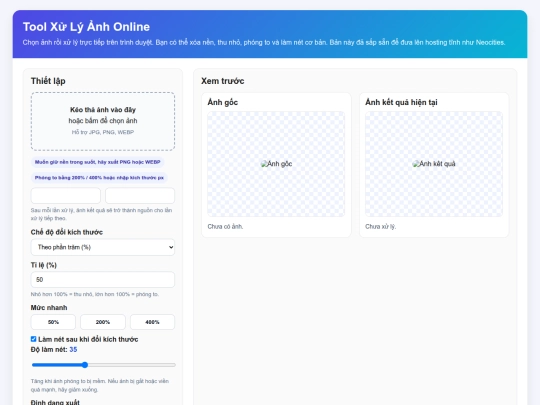540x405 pixels.
Task: Click the sharpness value '35'
Action: (73, 350)
